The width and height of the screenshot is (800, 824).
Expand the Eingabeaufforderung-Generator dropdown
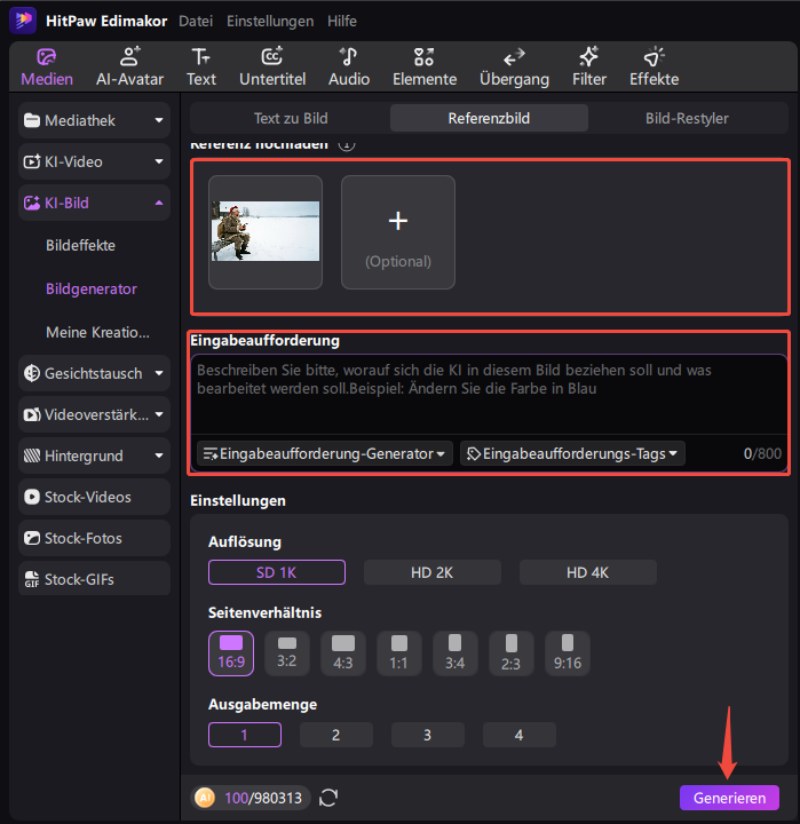(324, 453)
